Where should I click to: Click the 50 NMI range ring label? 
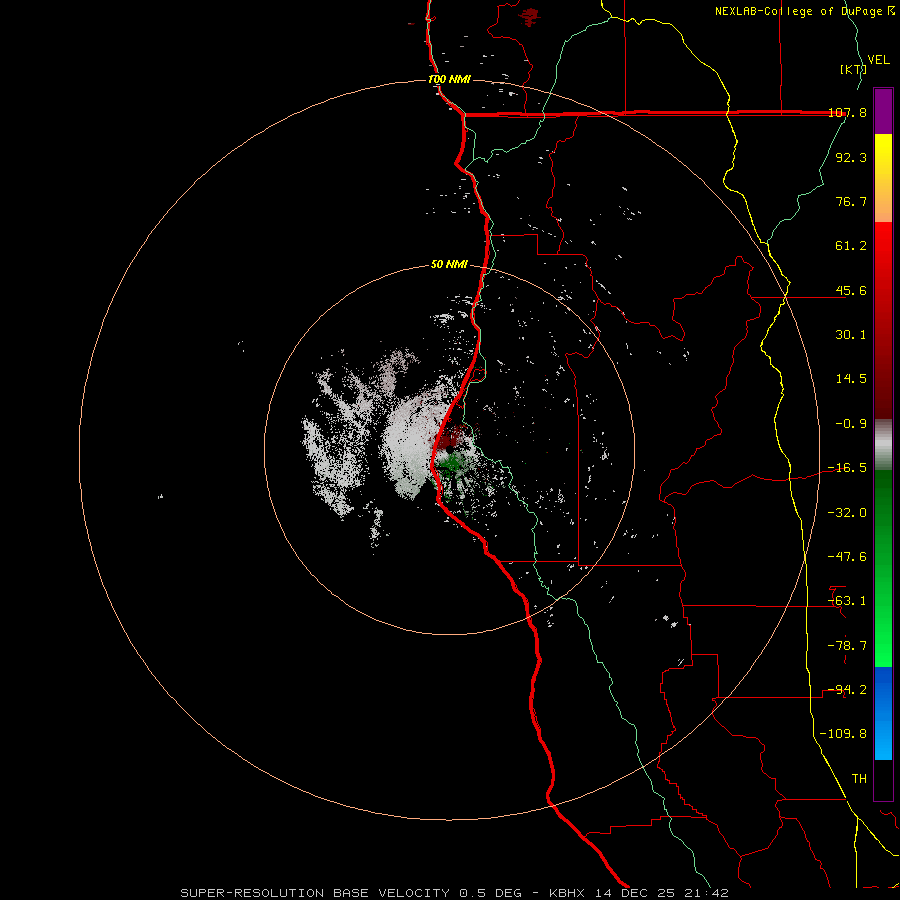point(449,265)
